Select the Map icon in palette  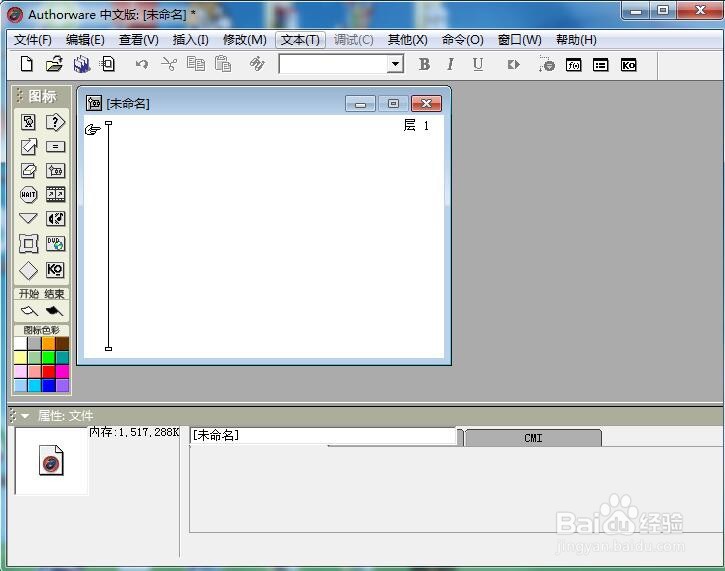55,171
